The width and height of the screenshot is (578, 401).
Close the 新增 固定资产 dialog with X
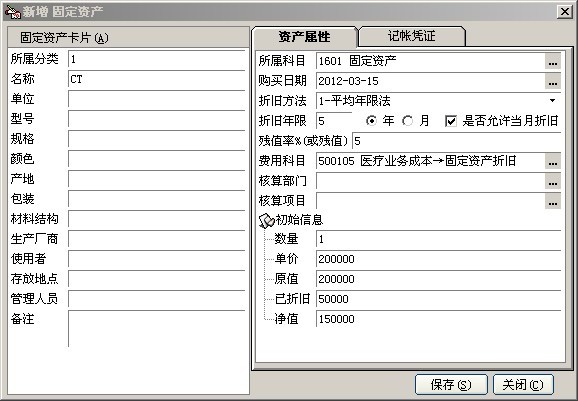point(564,12)
